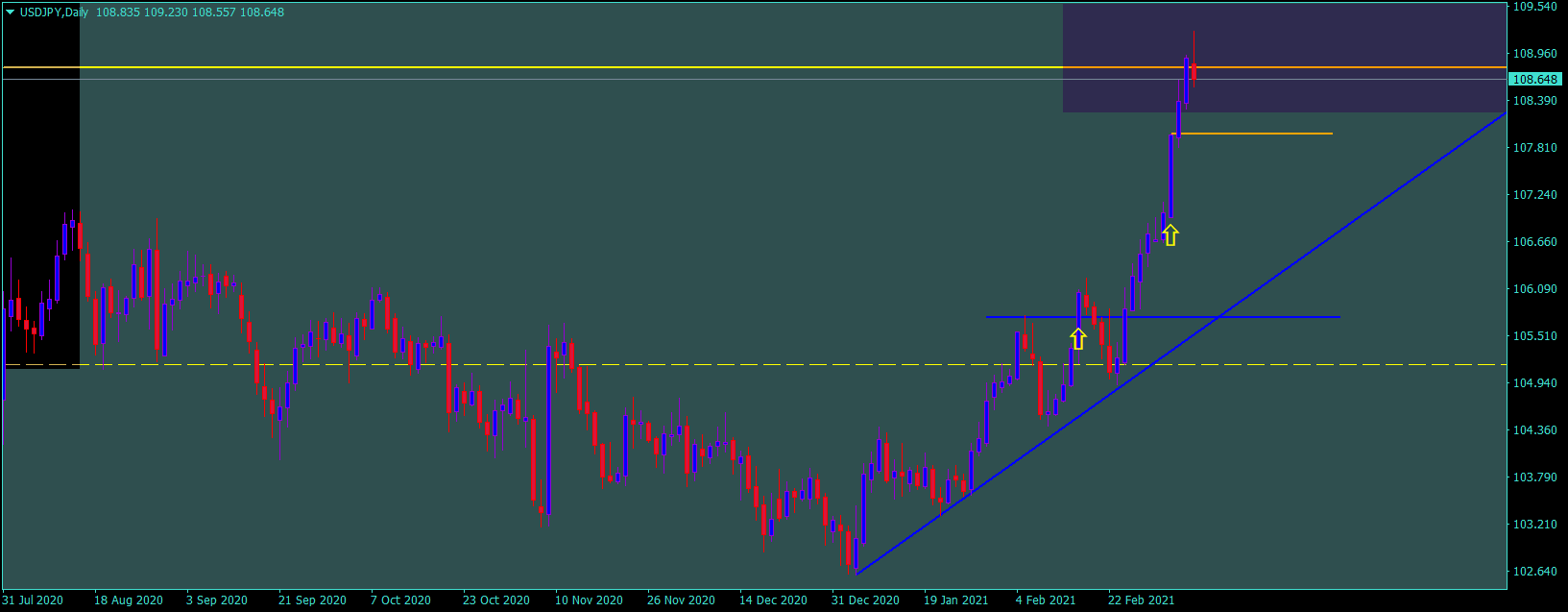The height and width of the screenshot is (612, 1568).
Task: Click price scale label 104.940
Action: [x=1535, y=383]
